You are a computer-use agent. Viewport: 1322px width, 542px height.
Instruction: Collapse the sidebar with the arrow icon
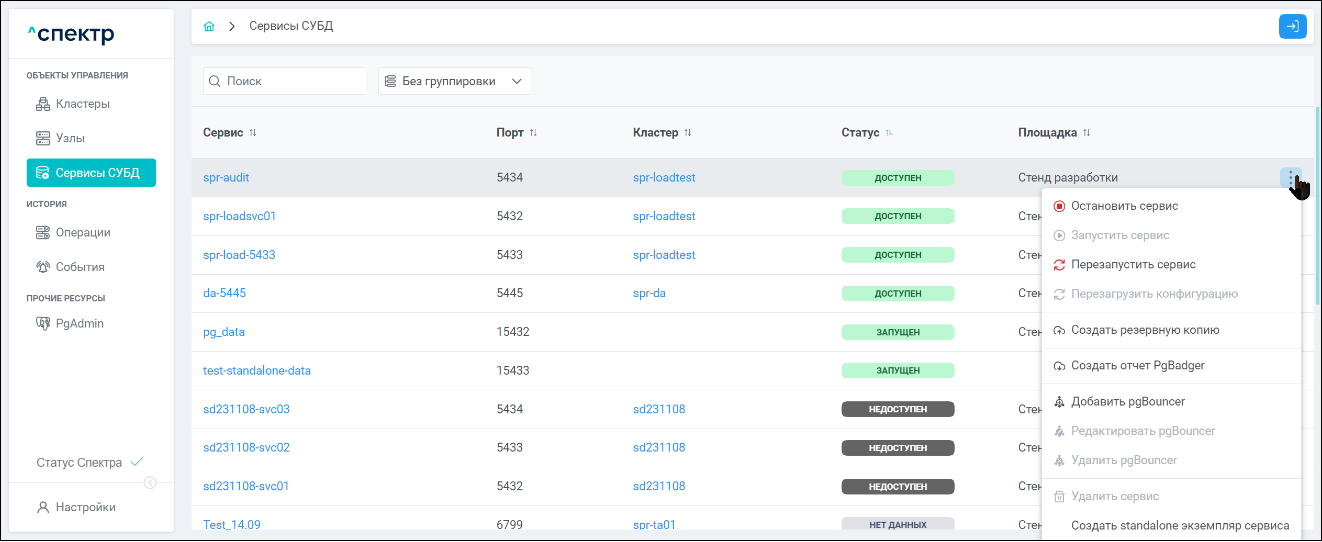pos(150,483)
